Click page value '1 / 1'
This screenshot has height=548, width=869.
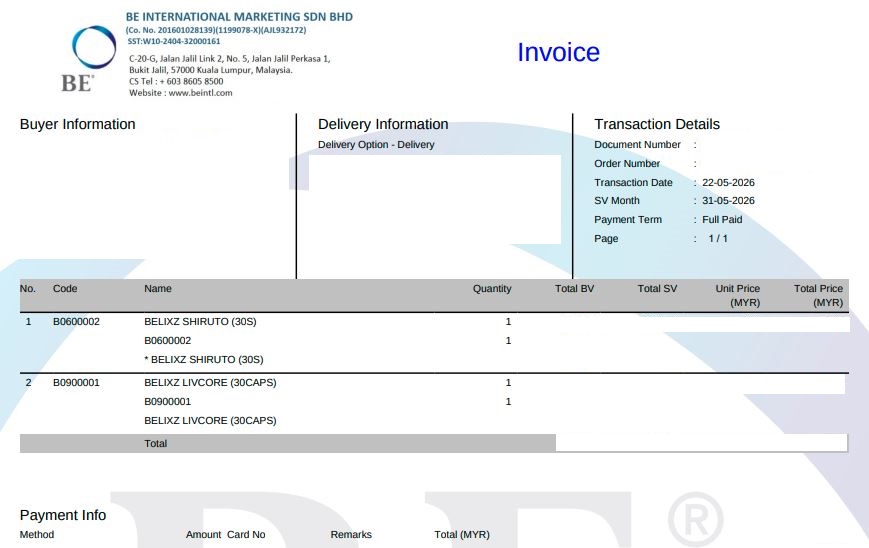(718, 238)
